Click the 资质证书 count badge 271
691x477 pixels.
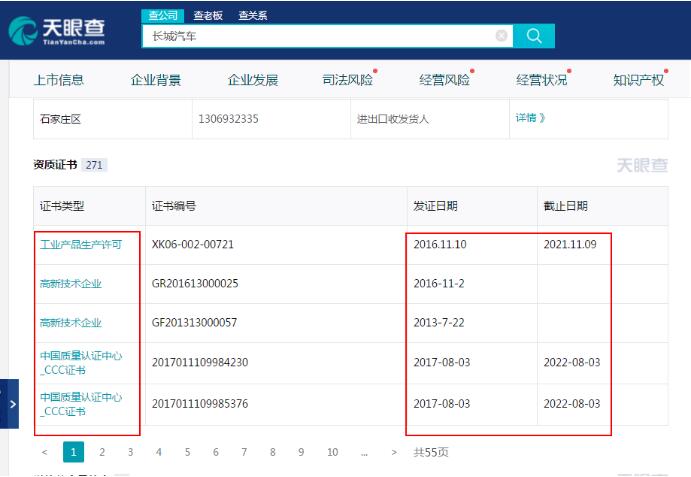click(94, 165)
